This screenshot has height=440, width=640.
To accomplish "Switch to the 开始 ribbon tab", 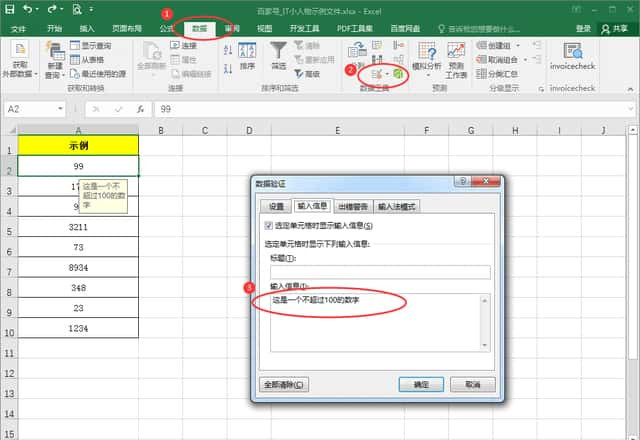I will (54, 28).
